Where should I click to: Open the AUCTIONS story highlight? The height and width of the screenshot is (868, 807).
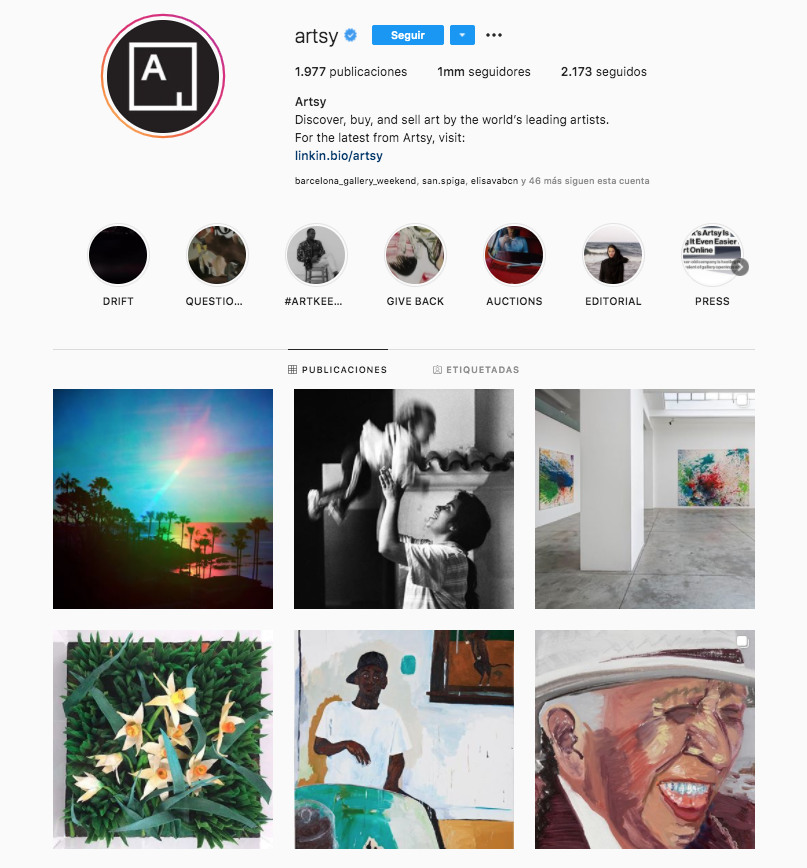click(514, 255)
